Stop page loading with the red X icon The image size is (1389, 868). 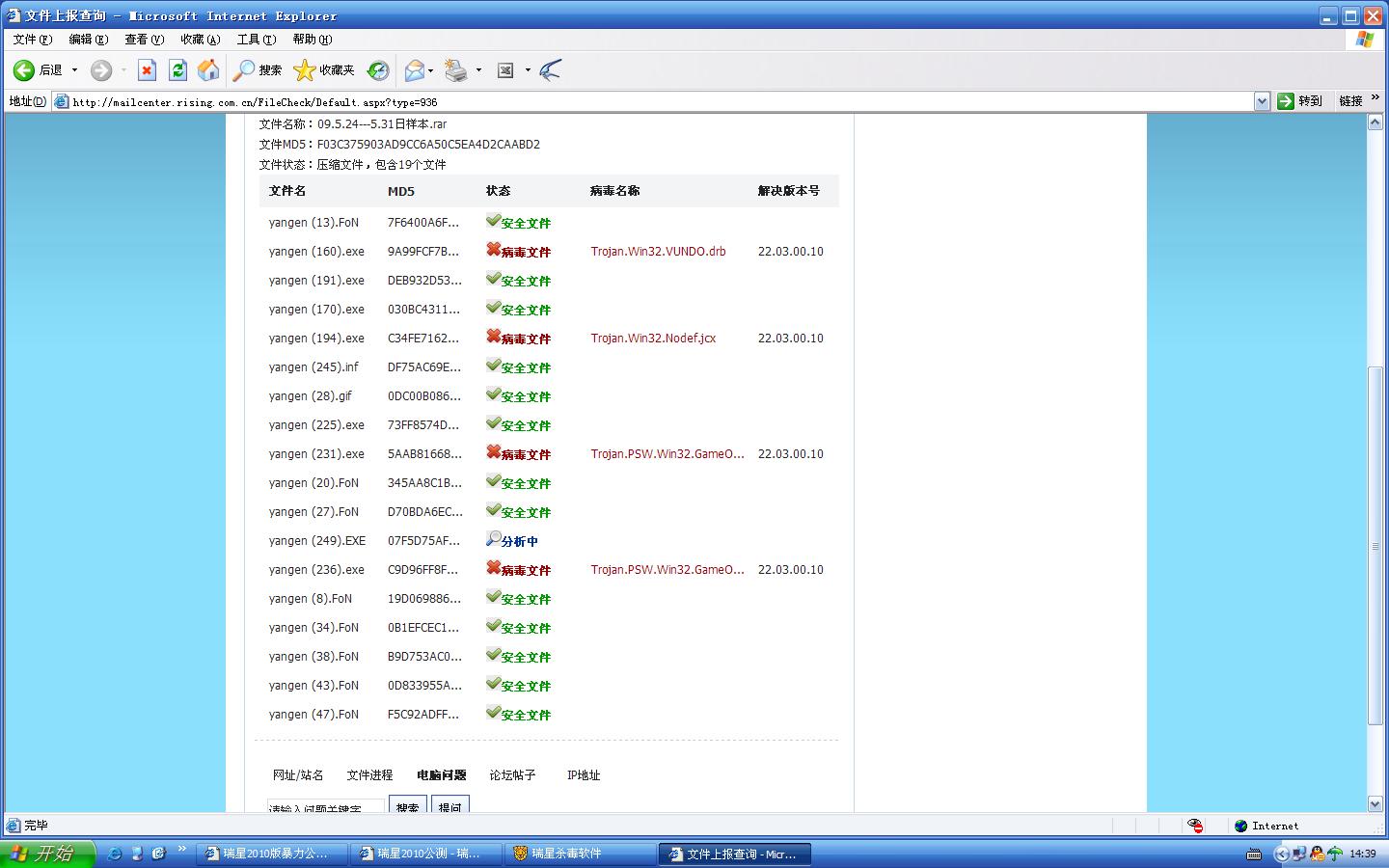147,70
